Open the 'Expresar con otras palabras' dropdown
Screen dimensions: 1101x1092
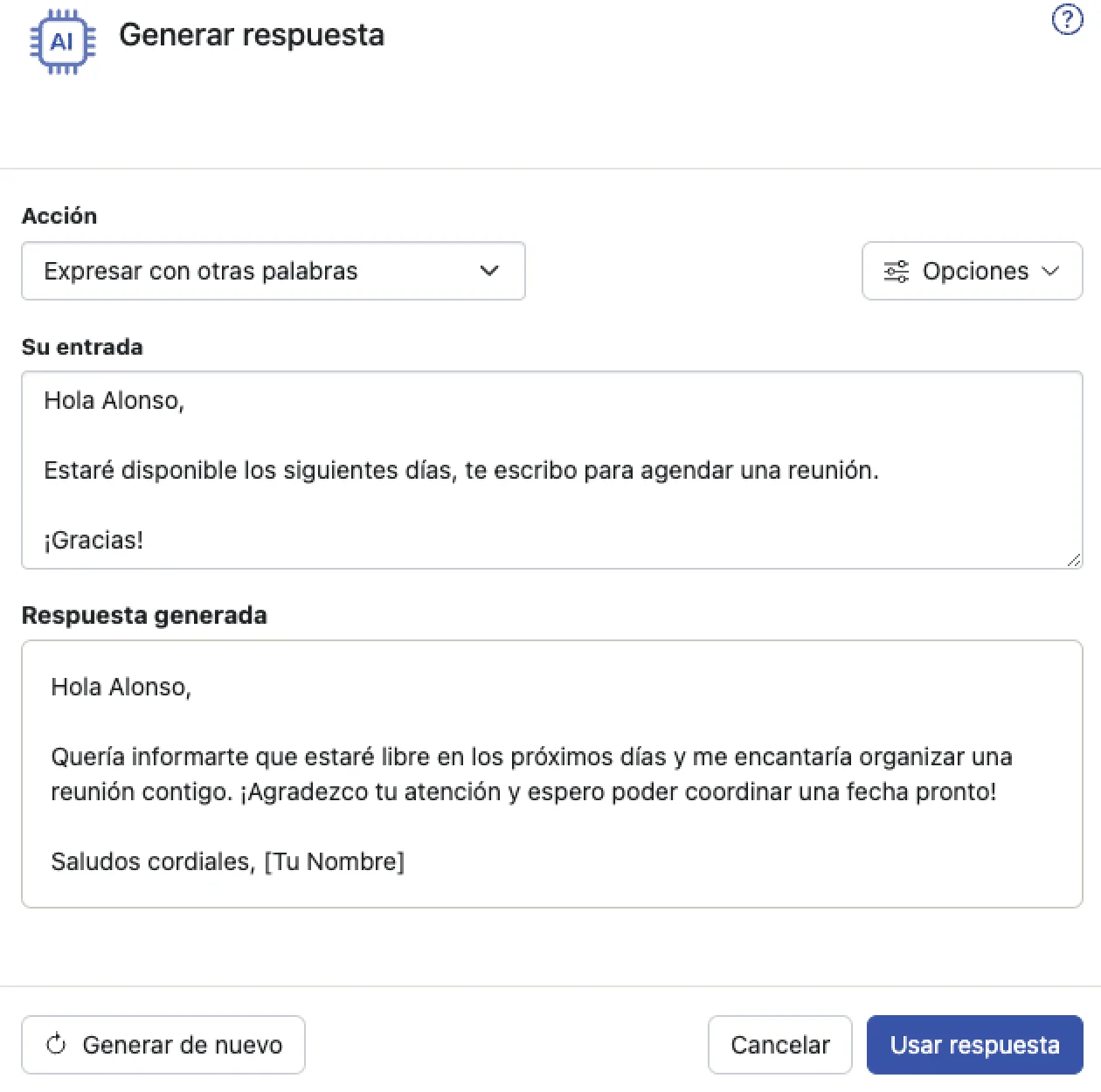click(274, 271)
